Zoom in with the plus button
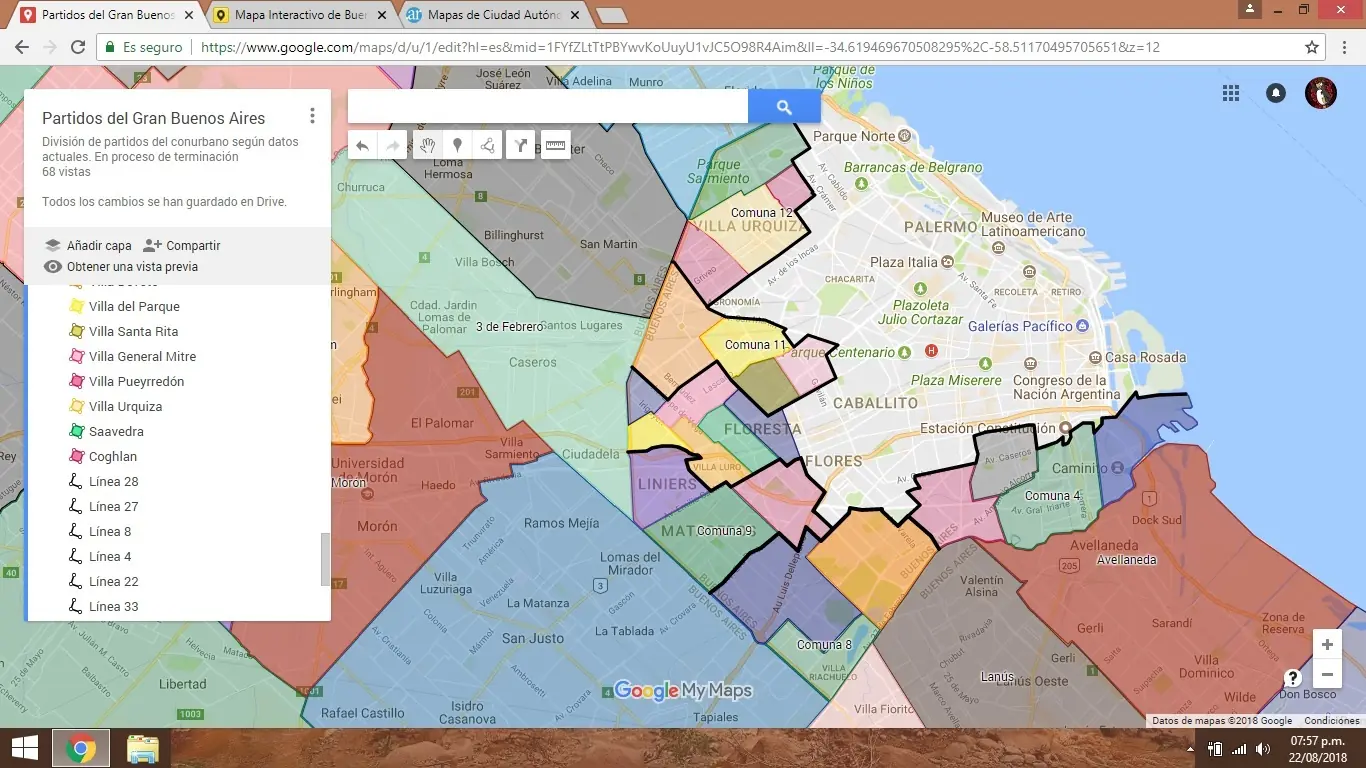This screenshot has height=768, width=1366. coord(1327,644)
